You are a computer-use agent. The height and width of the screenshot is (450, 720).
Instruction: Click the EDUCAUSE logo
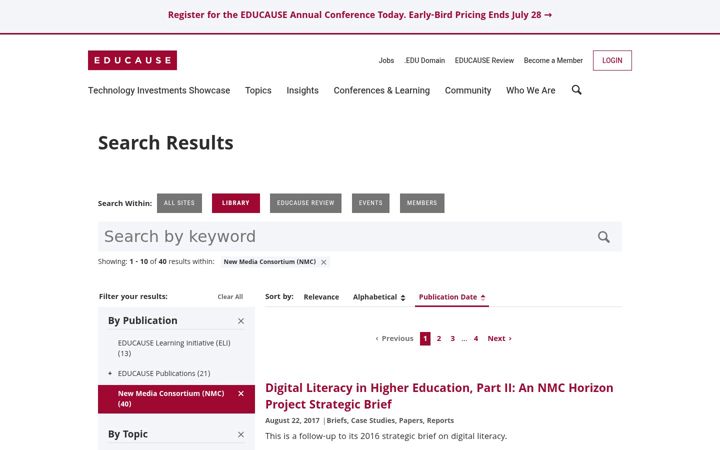(x=132, y=60)
